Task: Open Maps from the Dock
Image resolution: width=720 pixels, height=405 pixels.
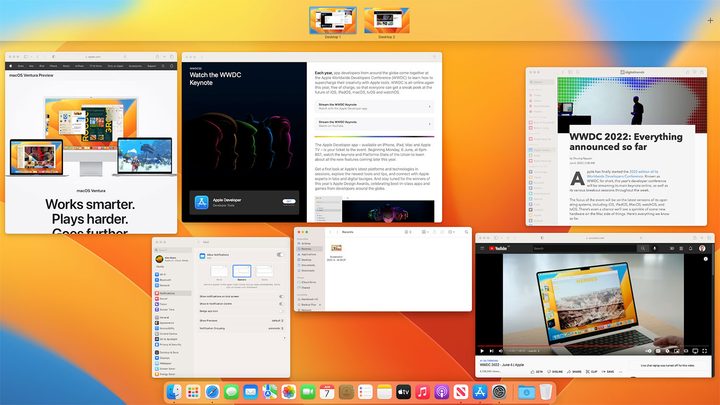Action: coord(270,392)
